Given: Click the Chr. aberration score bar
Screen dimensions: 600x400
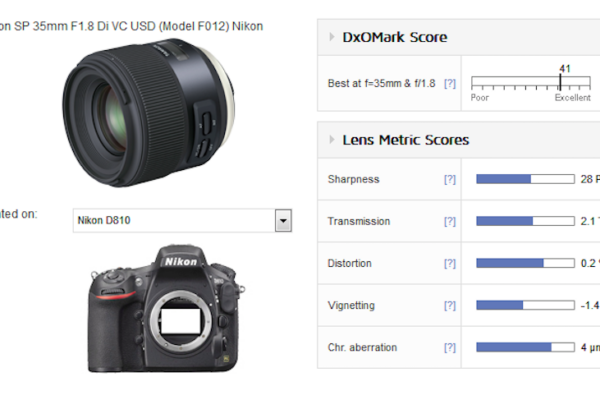Looking at the screenshot, I should (x=525, y=347).
